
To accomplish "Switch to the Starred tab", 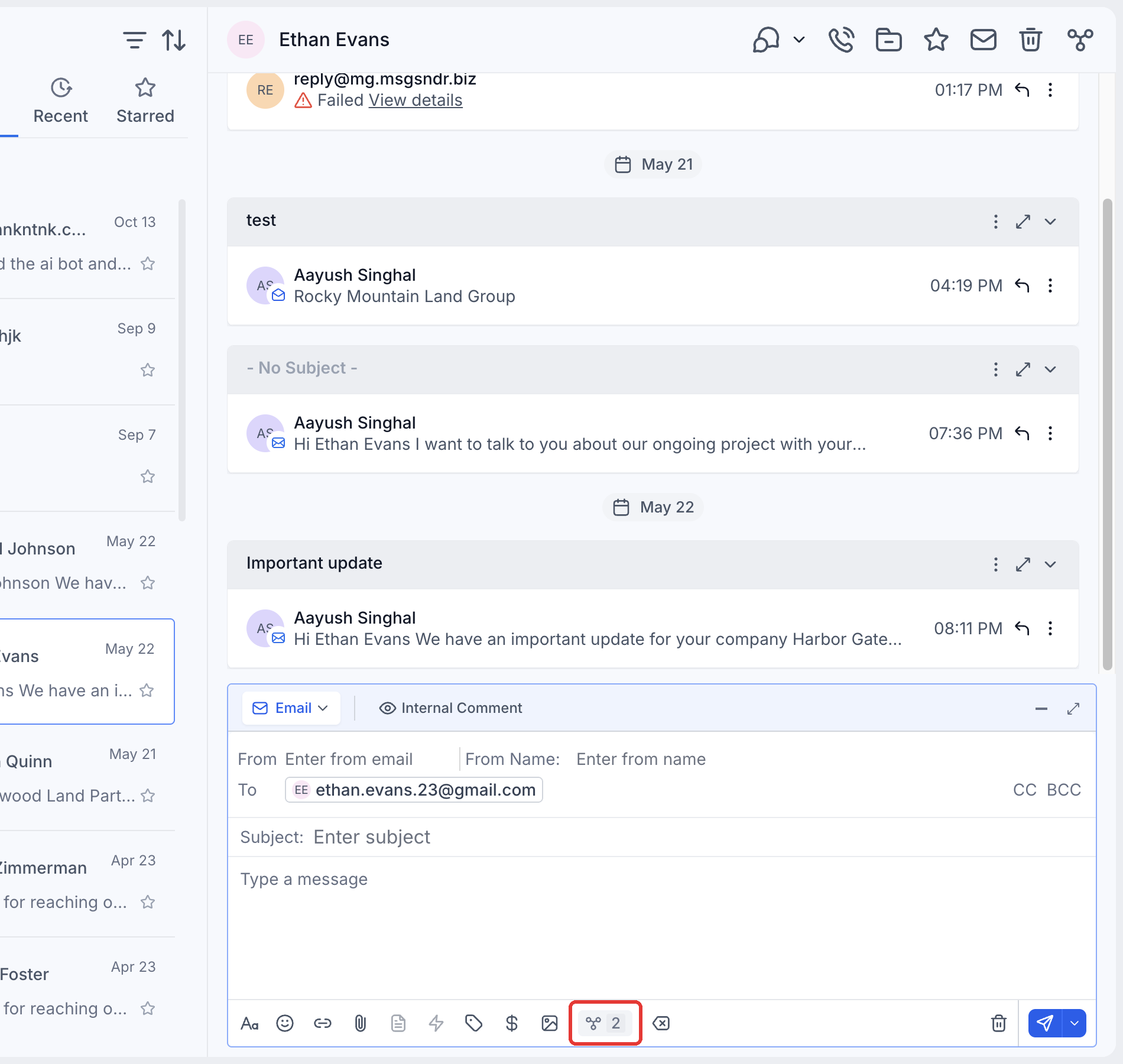I will click(x=145, y=100).
